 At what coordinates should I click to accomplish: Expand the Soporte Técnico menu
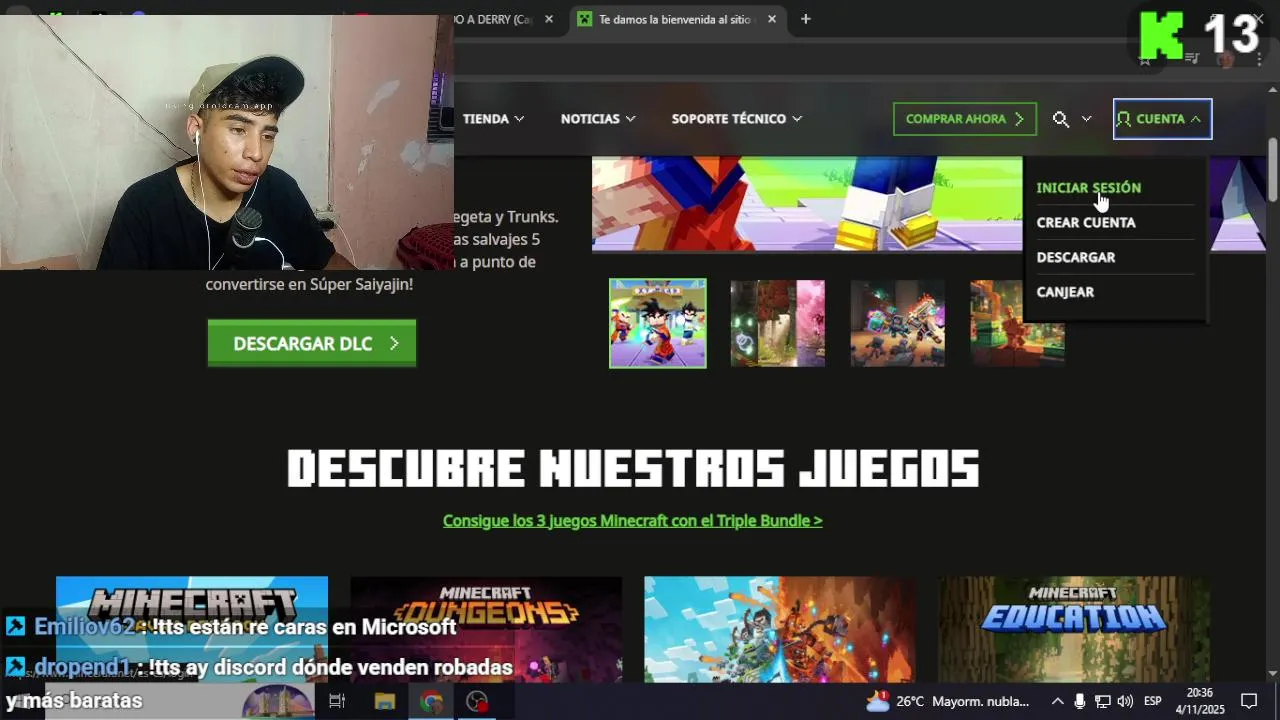click(737, 119)
